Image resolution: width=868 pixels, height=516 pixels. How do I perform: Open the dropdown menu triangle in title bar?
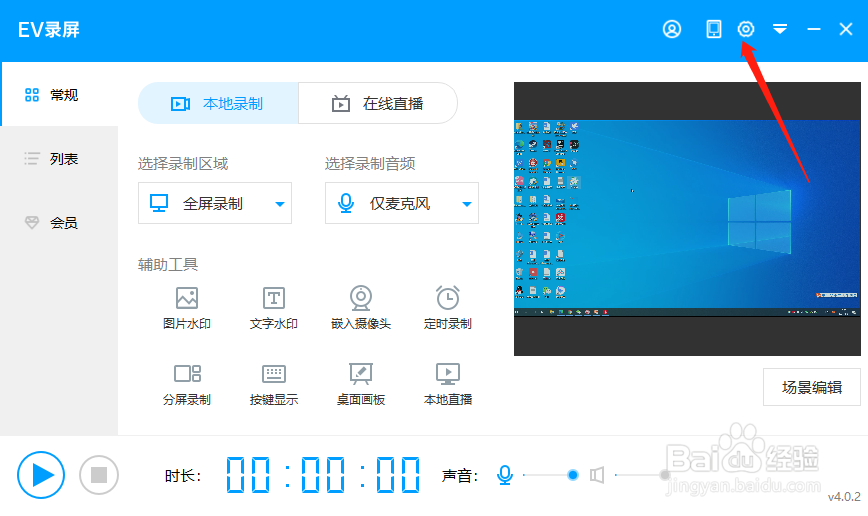[780, 29]
